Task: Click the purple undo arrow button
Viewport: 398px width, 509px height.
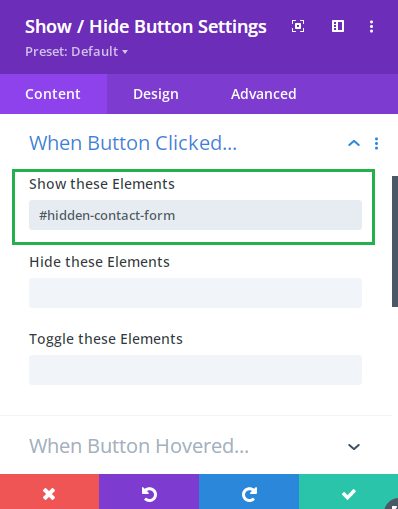Action: pos(149,492)
